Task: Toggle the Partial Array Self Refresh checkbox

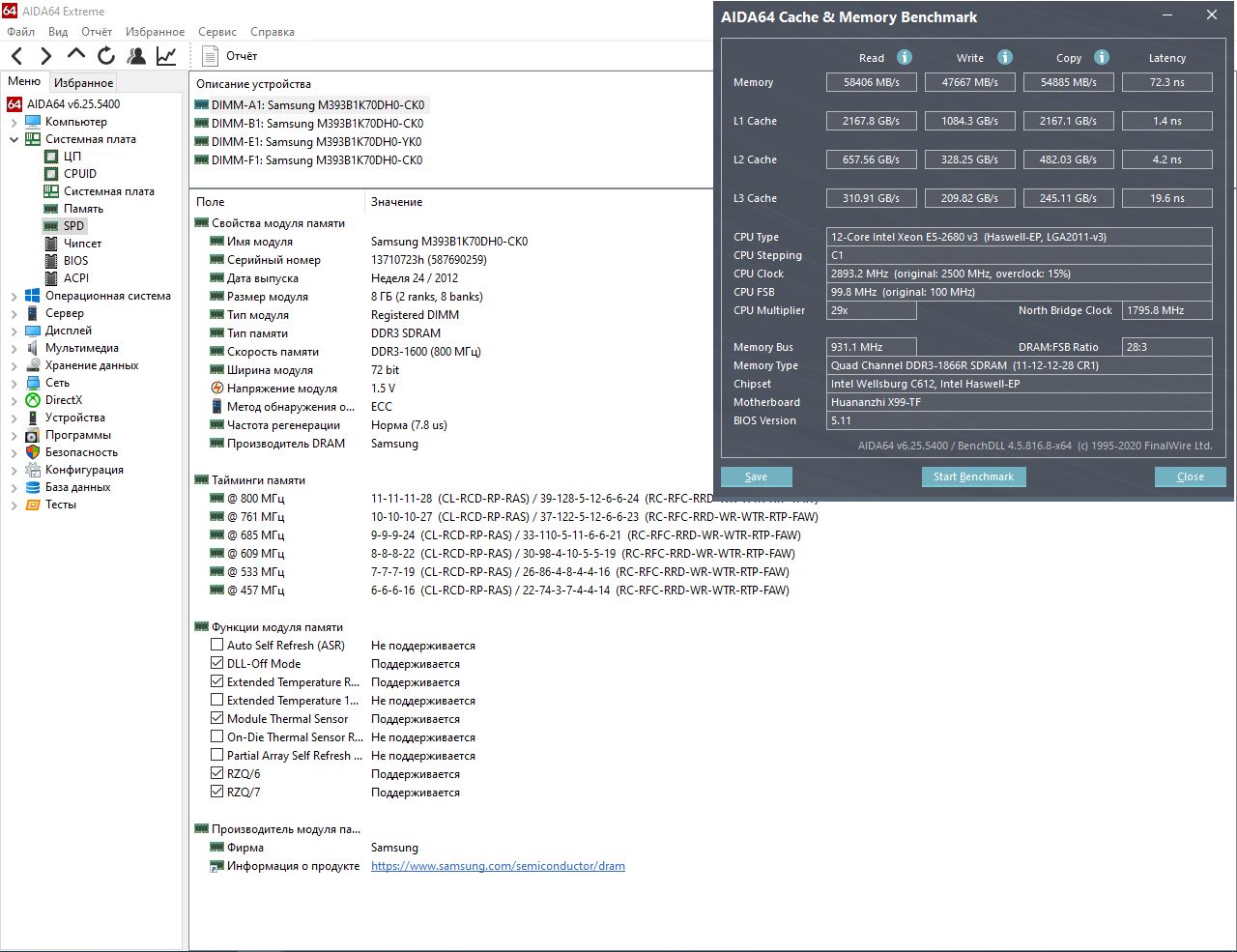Action: [217, 755]
